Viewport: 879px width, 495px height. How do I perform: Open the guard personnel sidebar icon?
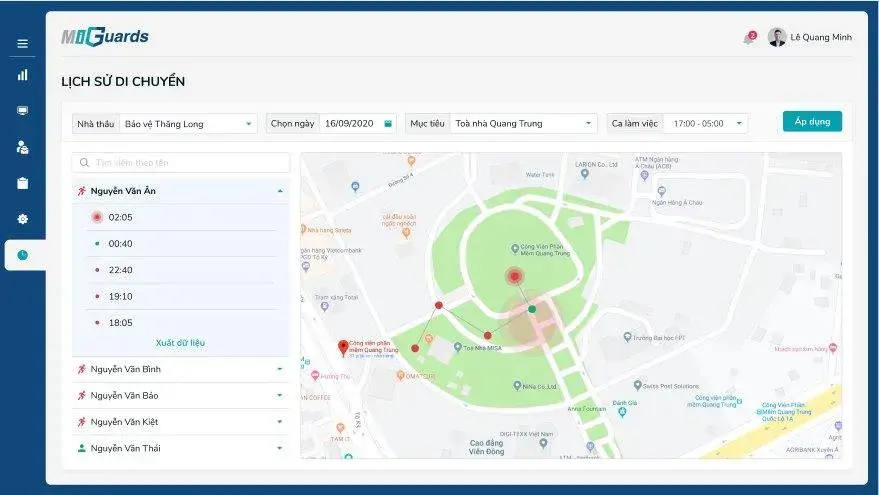[x=22, y=147]
